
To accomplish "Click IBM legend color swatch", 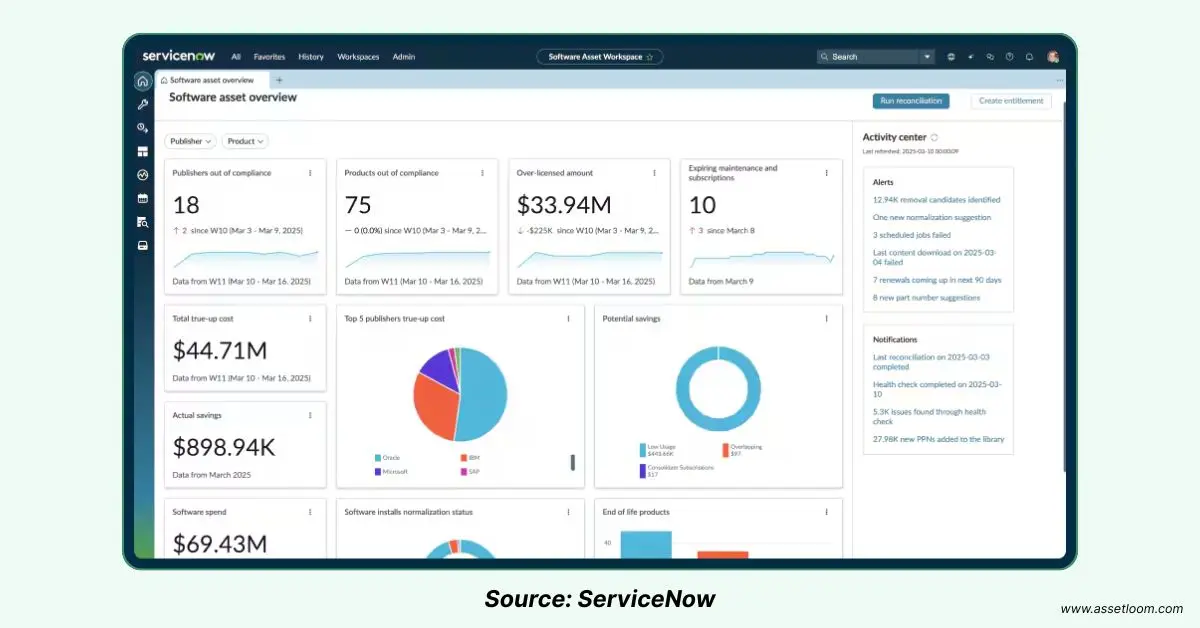I will pyautogui.click(x=463, y=457).
